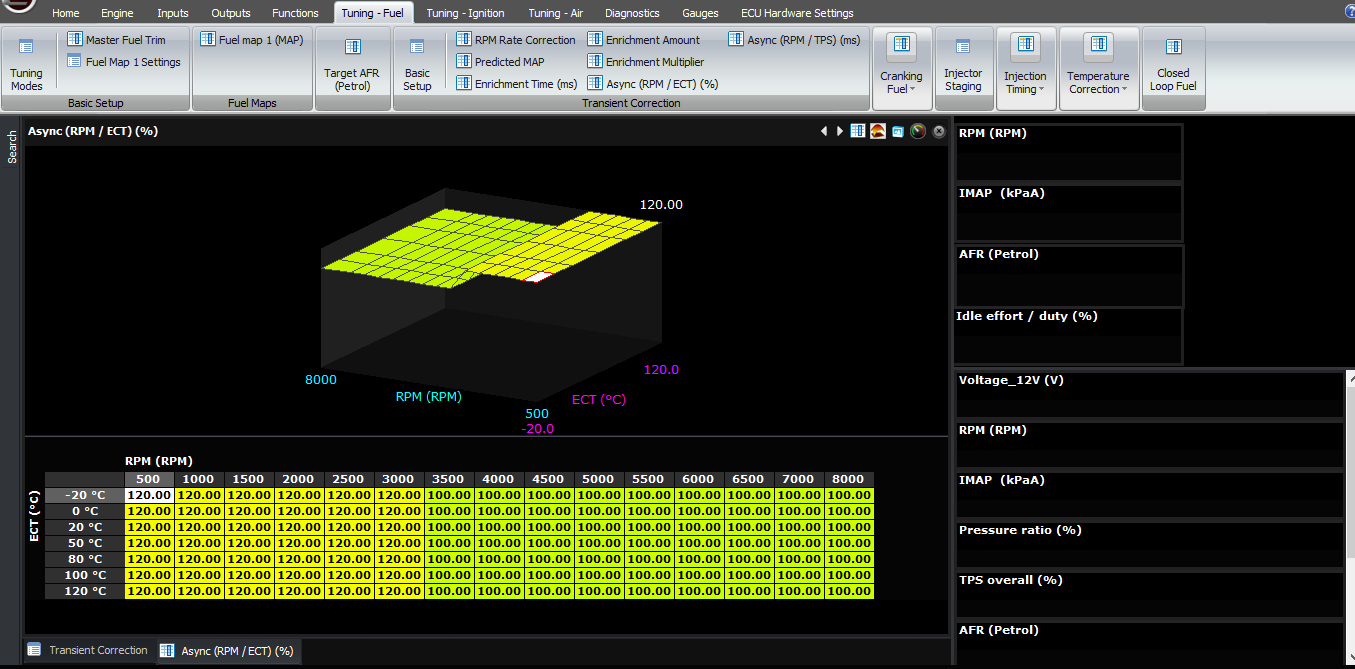Click the 500 RPM column header
This screenshot has width=1355, height=669.
point(149,479)
